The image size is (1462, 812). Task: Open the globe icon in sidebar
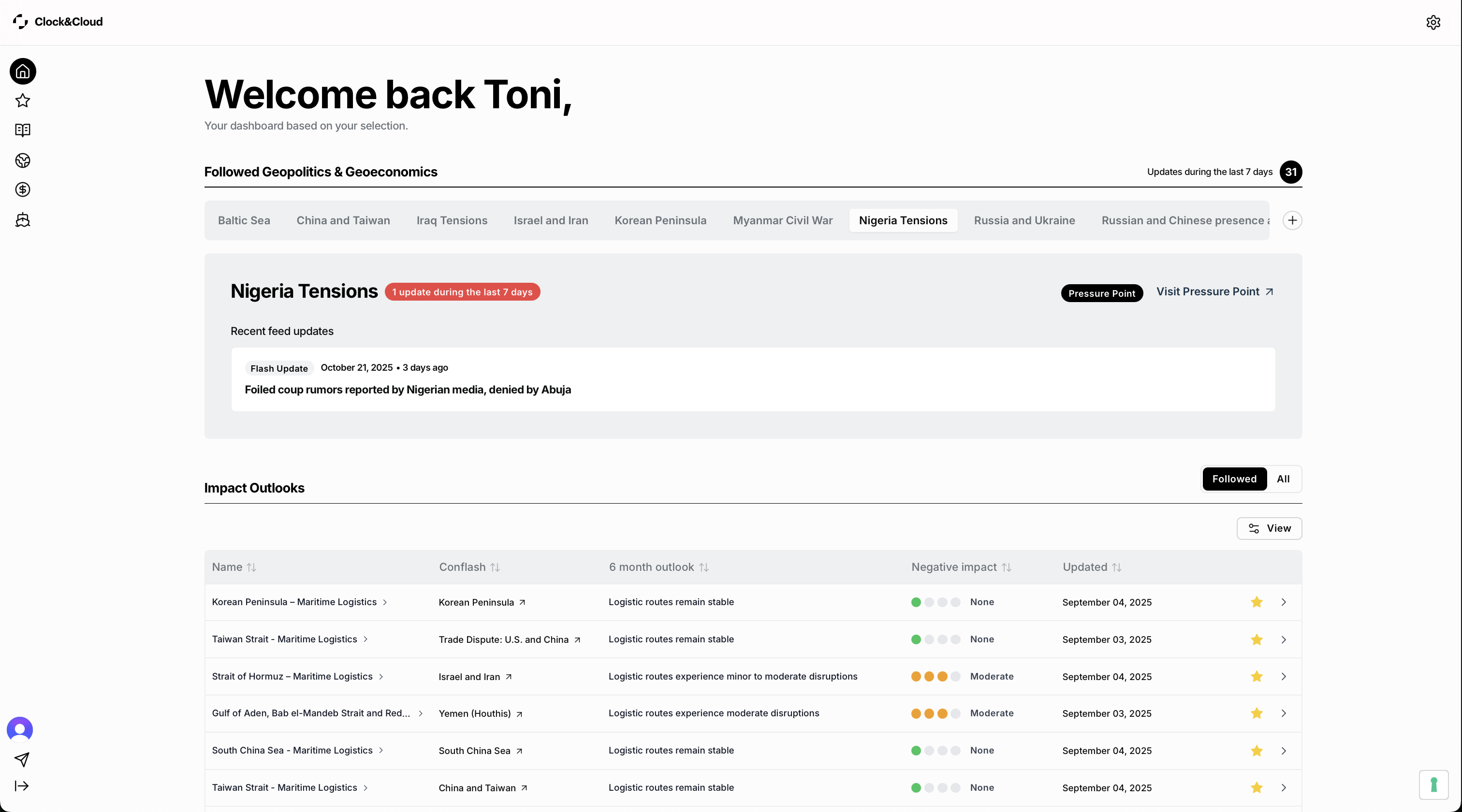(x=23, y=160)
